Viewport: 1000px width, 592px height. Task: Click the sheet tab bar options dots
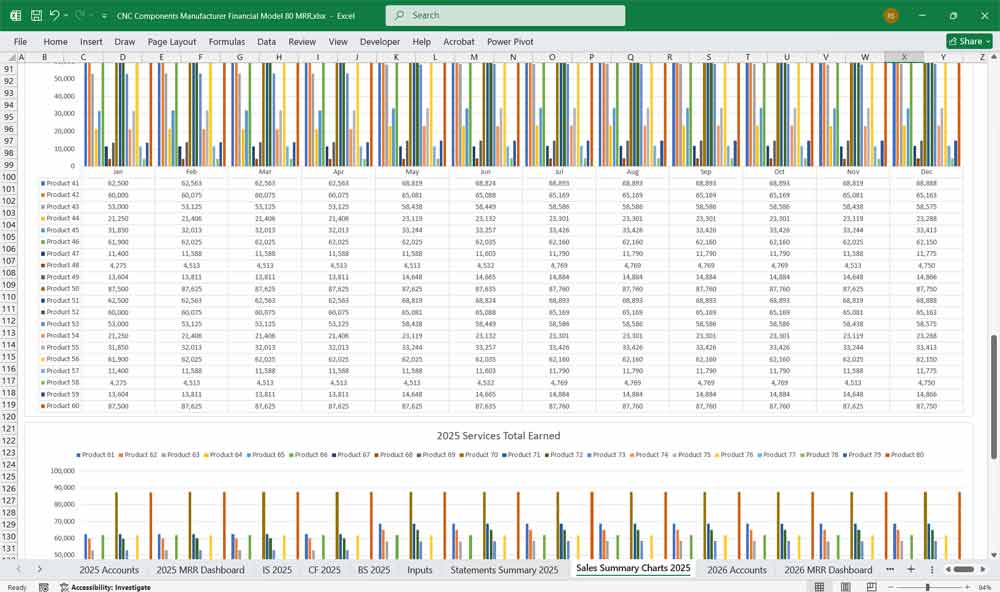pyautogui.click(x=932, y=569)
